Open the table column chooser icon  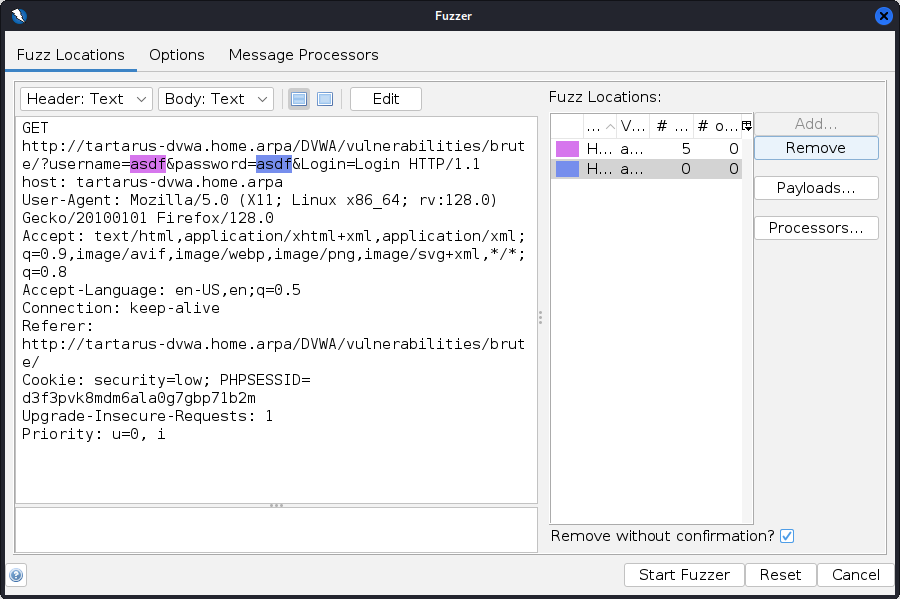pyautogui.click(x=746, y=126)
